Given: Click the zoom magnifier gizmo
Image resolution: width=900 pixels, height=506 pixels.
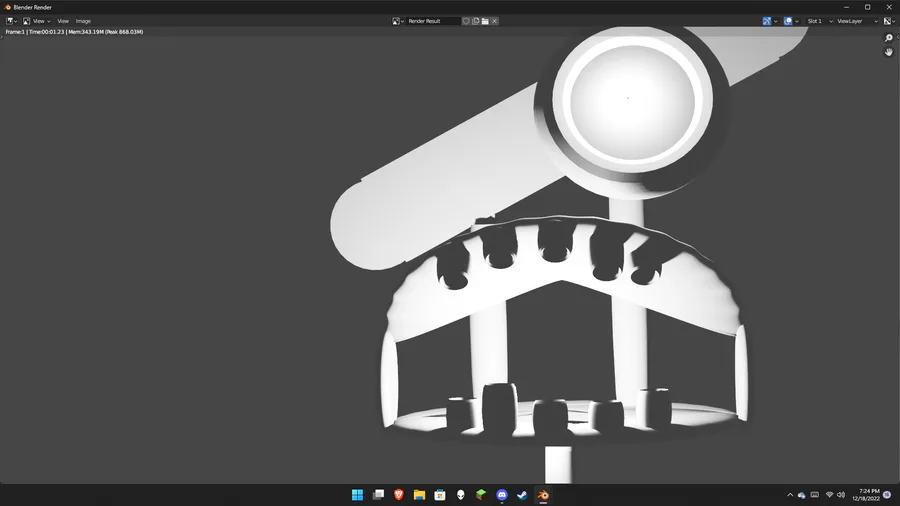Looking at the screenshot, I should [x=889, y=38].
